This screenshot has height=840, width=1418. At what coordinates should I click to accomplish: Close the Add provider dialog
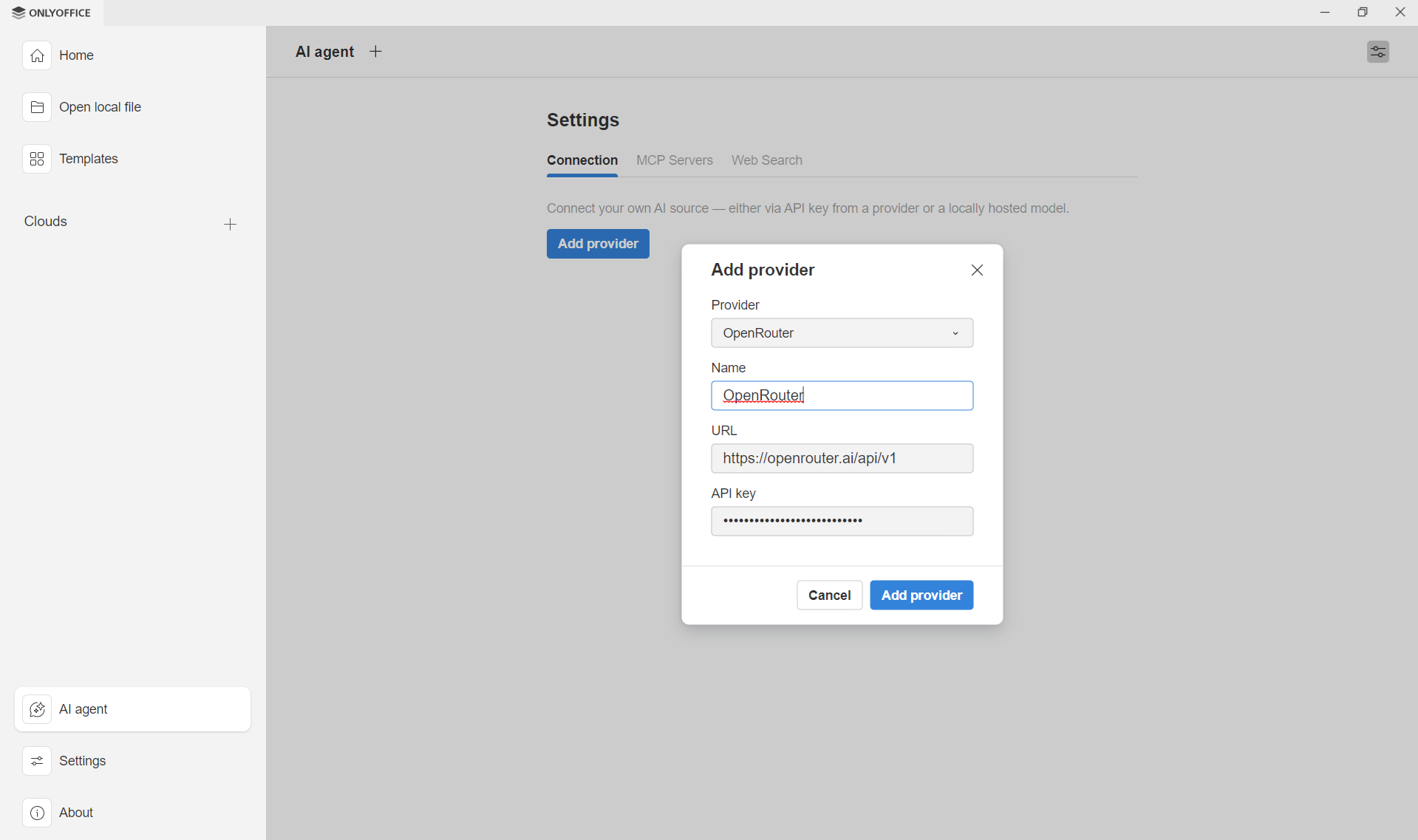977,270
